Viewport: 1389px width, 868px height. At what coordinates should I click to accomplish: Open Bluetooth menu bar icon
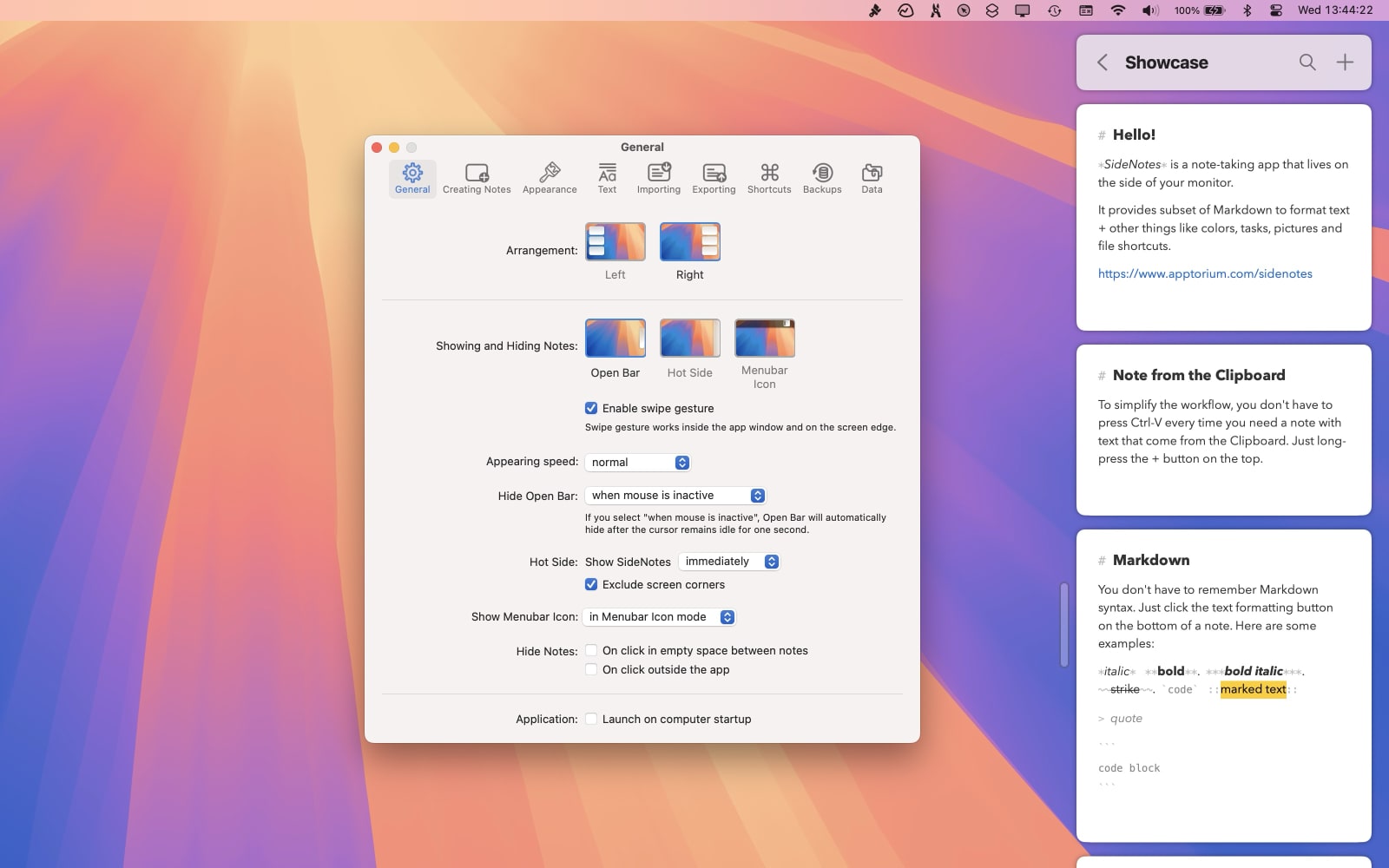[1247, 10]
